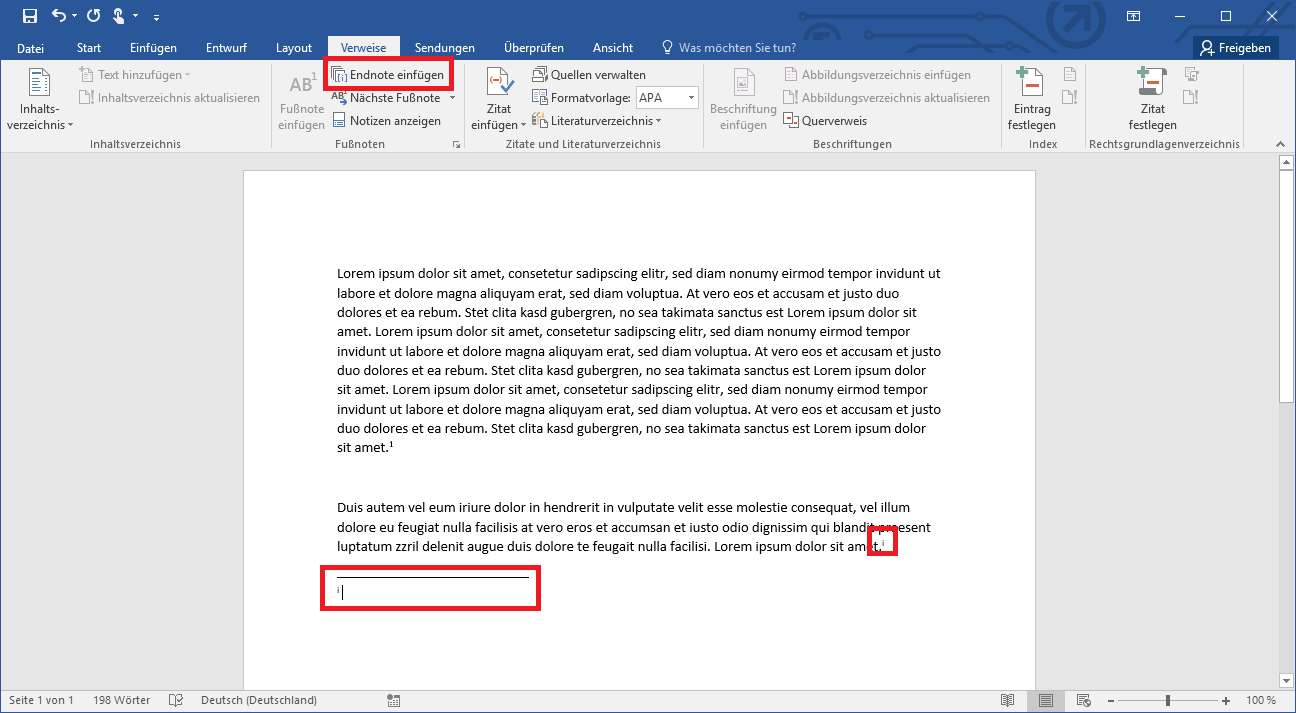
Task: Click the Freigeben share button
Action: (x=1237, y=48)
